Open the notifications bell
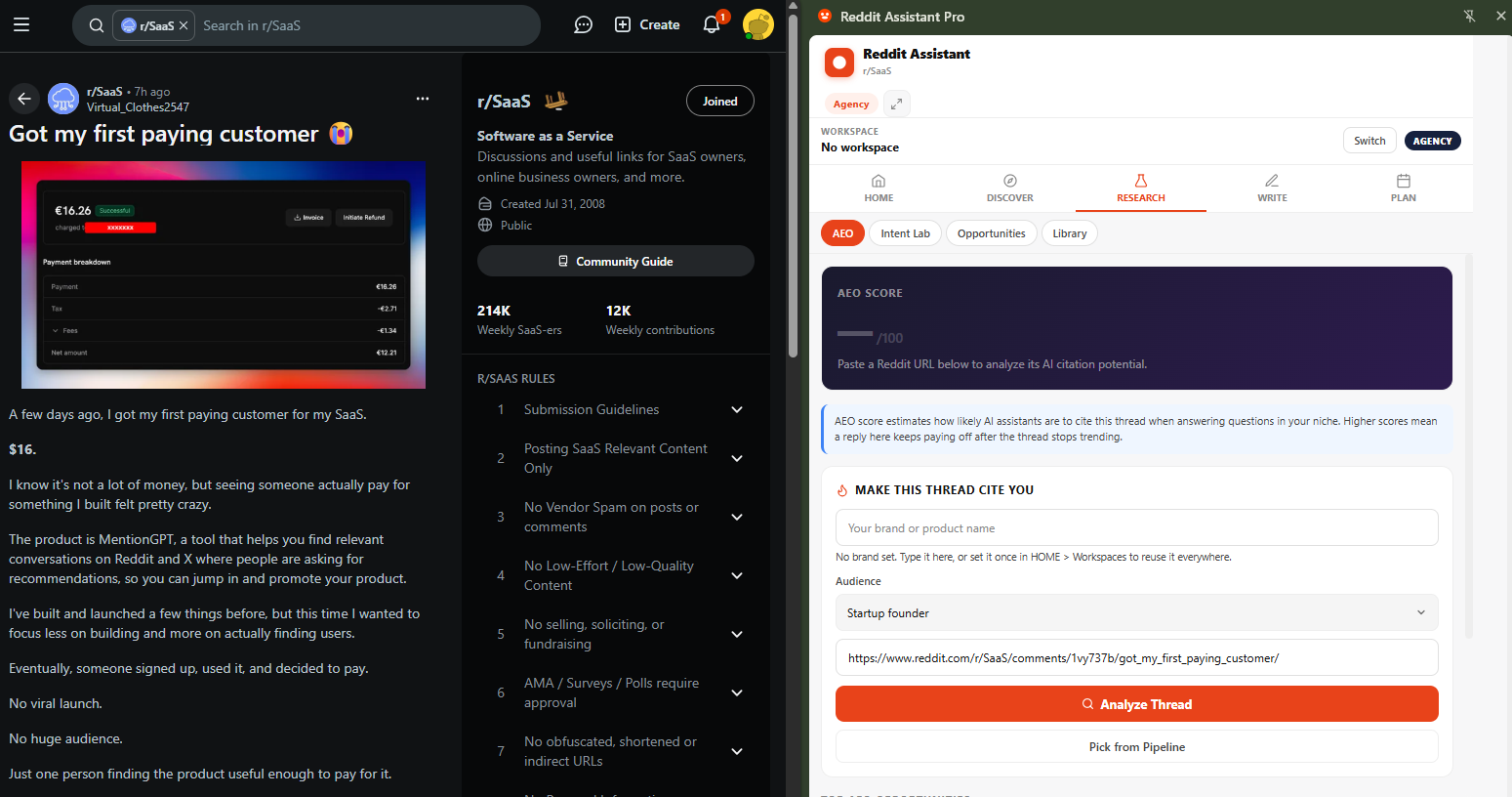This screenshot has width=1512, height=797. (712, 25)
